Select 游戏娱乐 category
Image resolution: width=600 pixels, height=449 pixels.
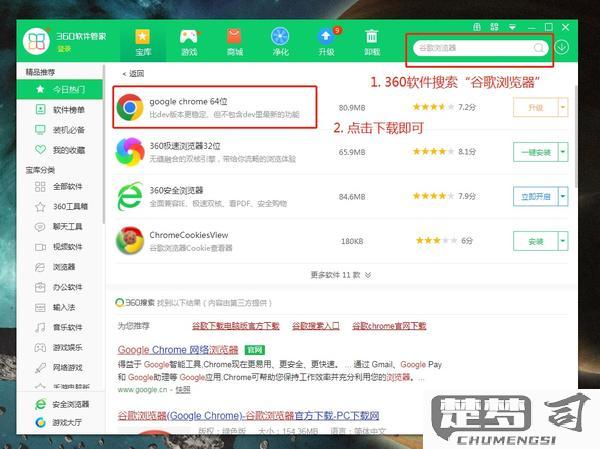point(60,348)
